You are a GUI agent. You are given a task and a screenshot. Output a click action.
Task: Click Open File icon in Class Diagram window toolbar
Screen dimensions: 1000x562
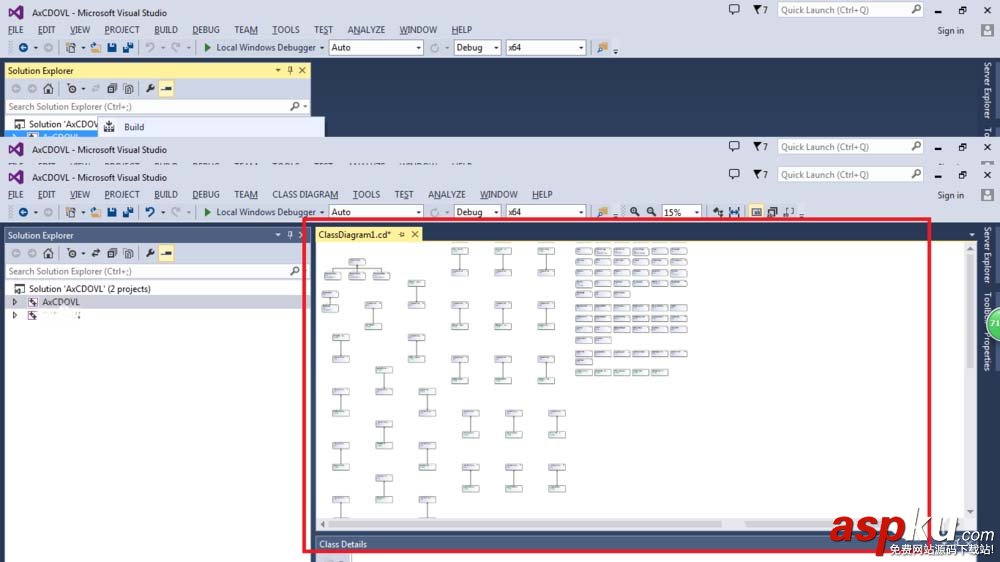tap(96, 212)
